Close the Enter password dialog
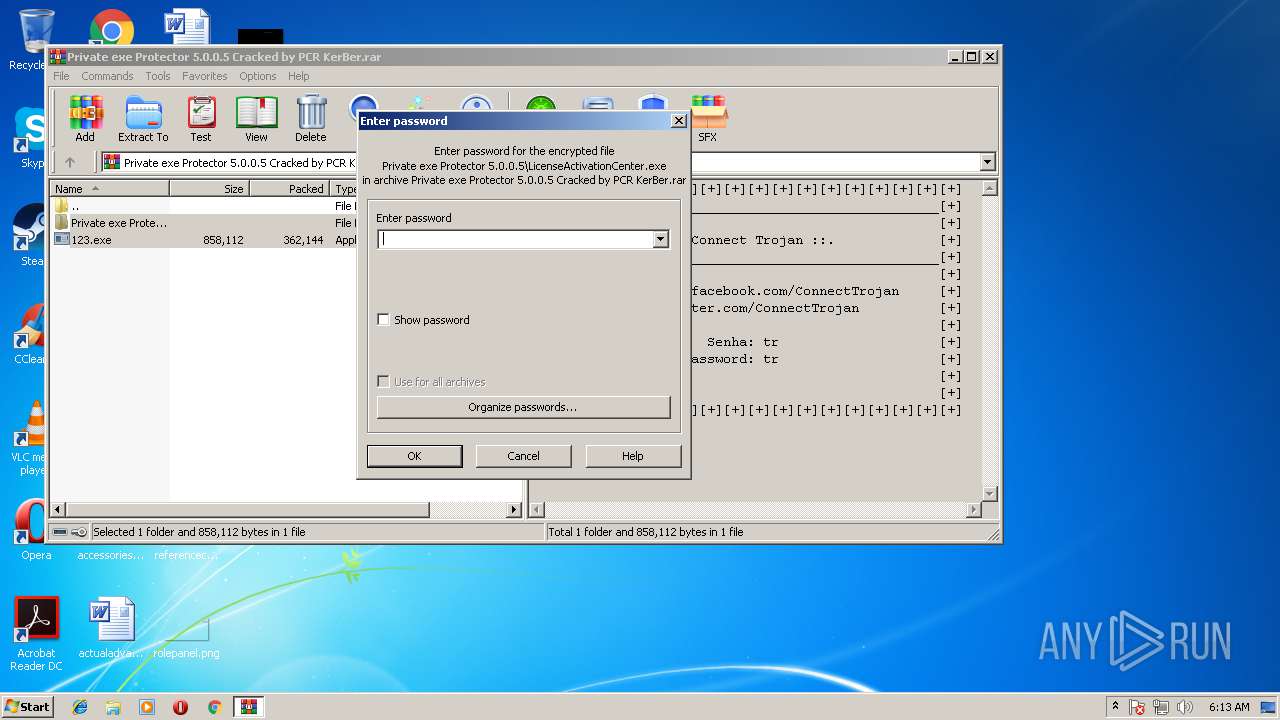The height and width of the screenshot is (720, 1280). click(x=678, y=120)
